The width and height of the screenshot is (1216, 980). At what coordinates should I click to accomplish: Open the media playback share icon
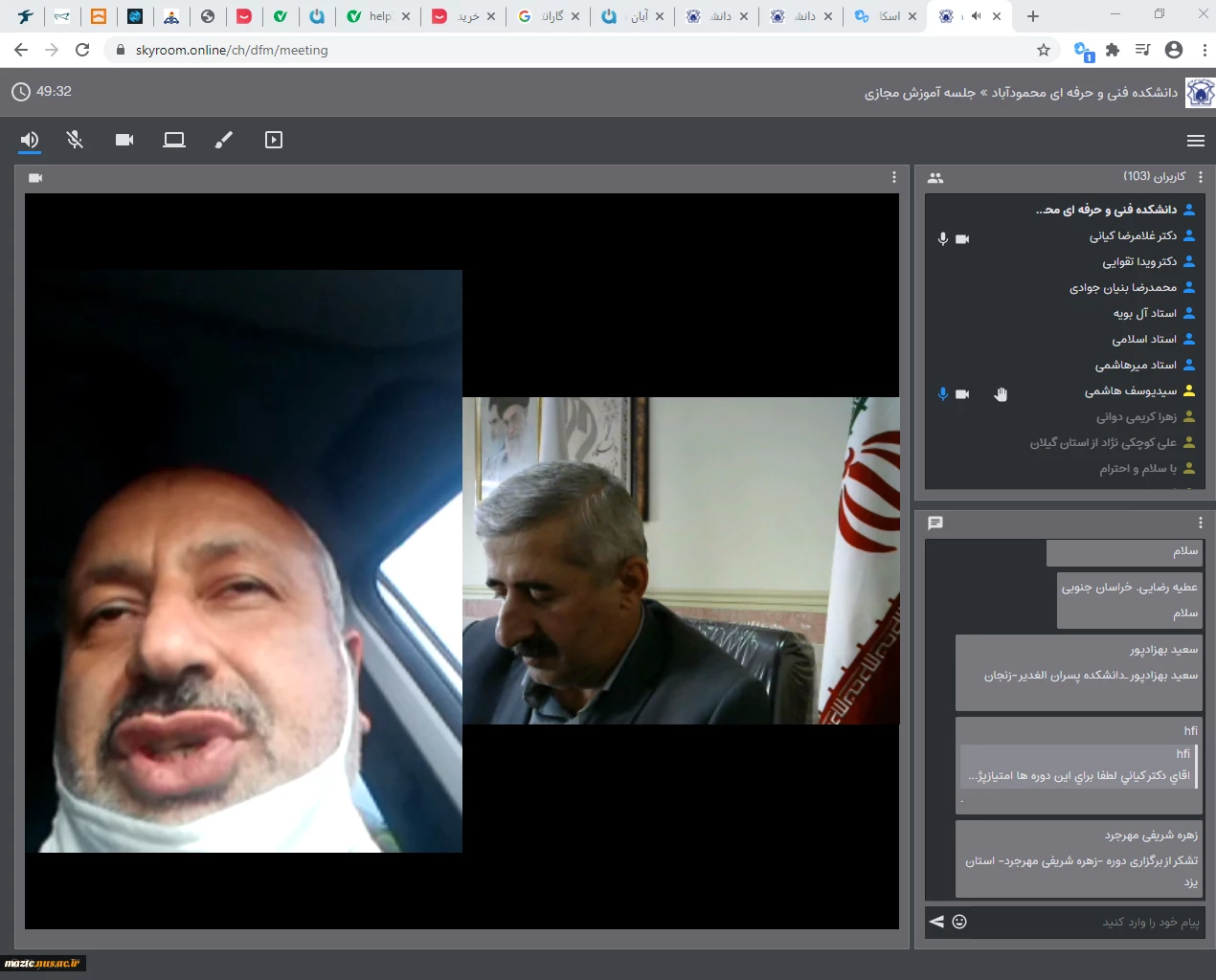(x=274, y=140)
